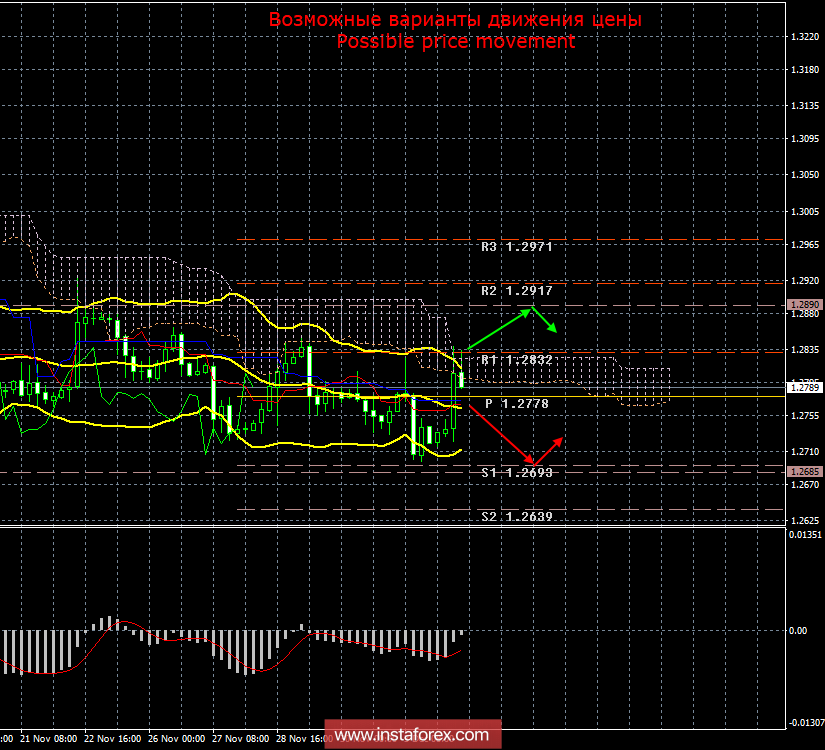Click the 'Possible price movement' title text

click(456, 42)
